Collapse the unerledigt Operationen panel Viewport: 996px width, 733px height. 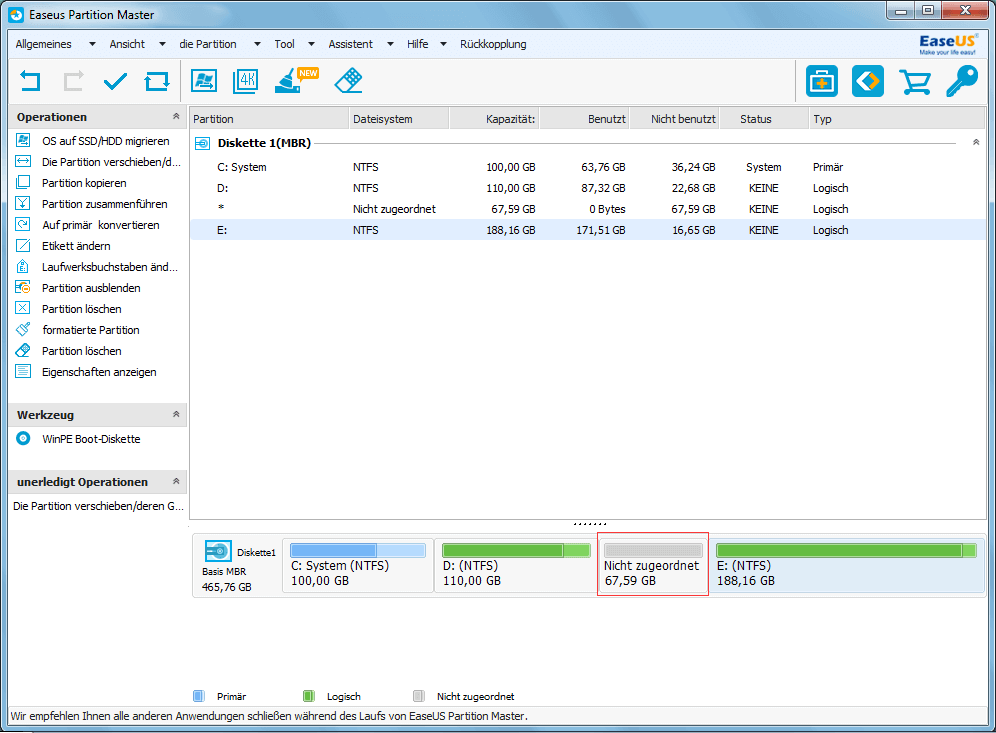click(176, 481)
